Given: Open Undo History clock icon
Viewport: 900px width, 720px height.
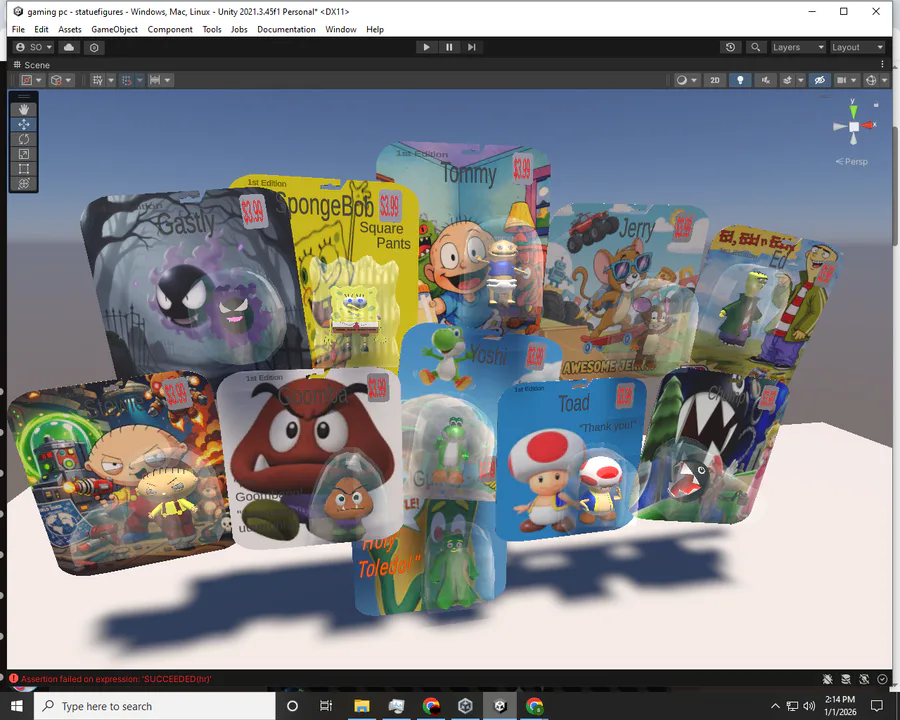Looking at the screenshot, I should click(x=730, y=47).
